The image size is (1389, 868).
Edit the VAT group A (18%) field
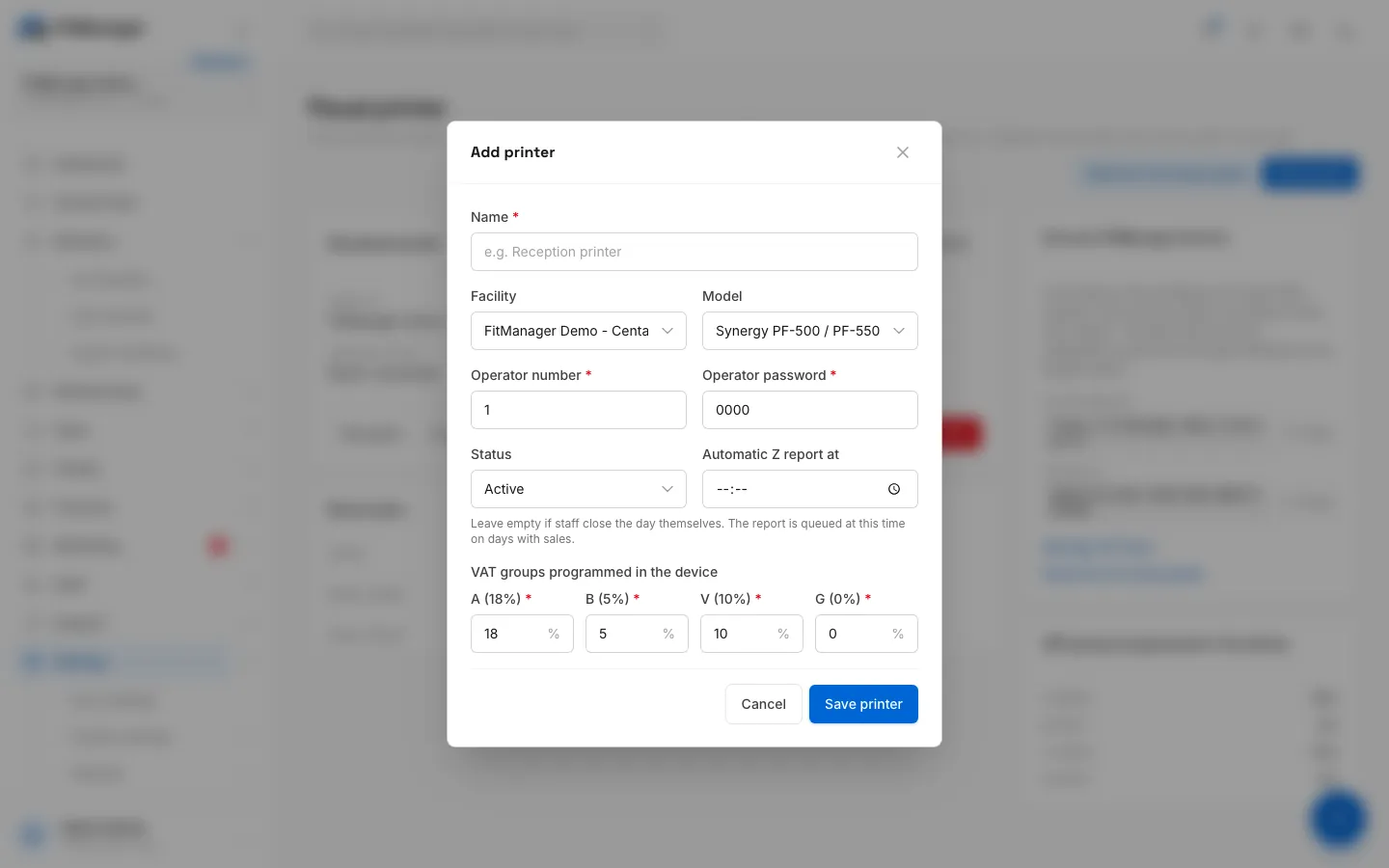pyautogui.click(x=522, y=634)
